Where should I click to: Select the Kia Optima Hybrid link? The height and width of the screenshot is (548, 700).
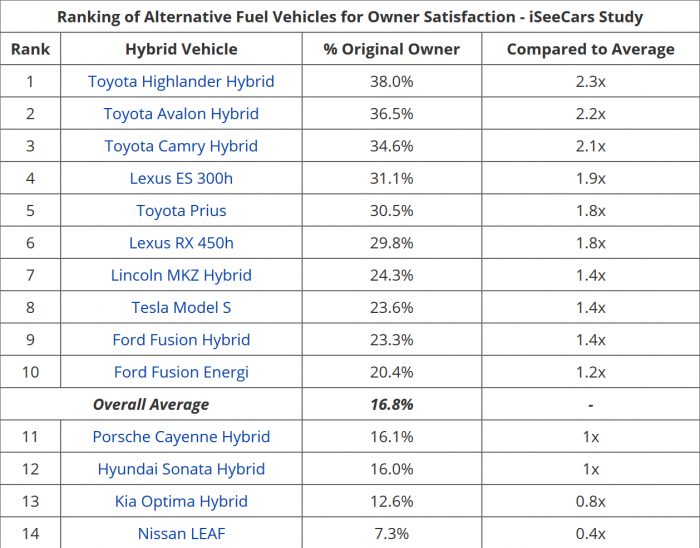181,501
